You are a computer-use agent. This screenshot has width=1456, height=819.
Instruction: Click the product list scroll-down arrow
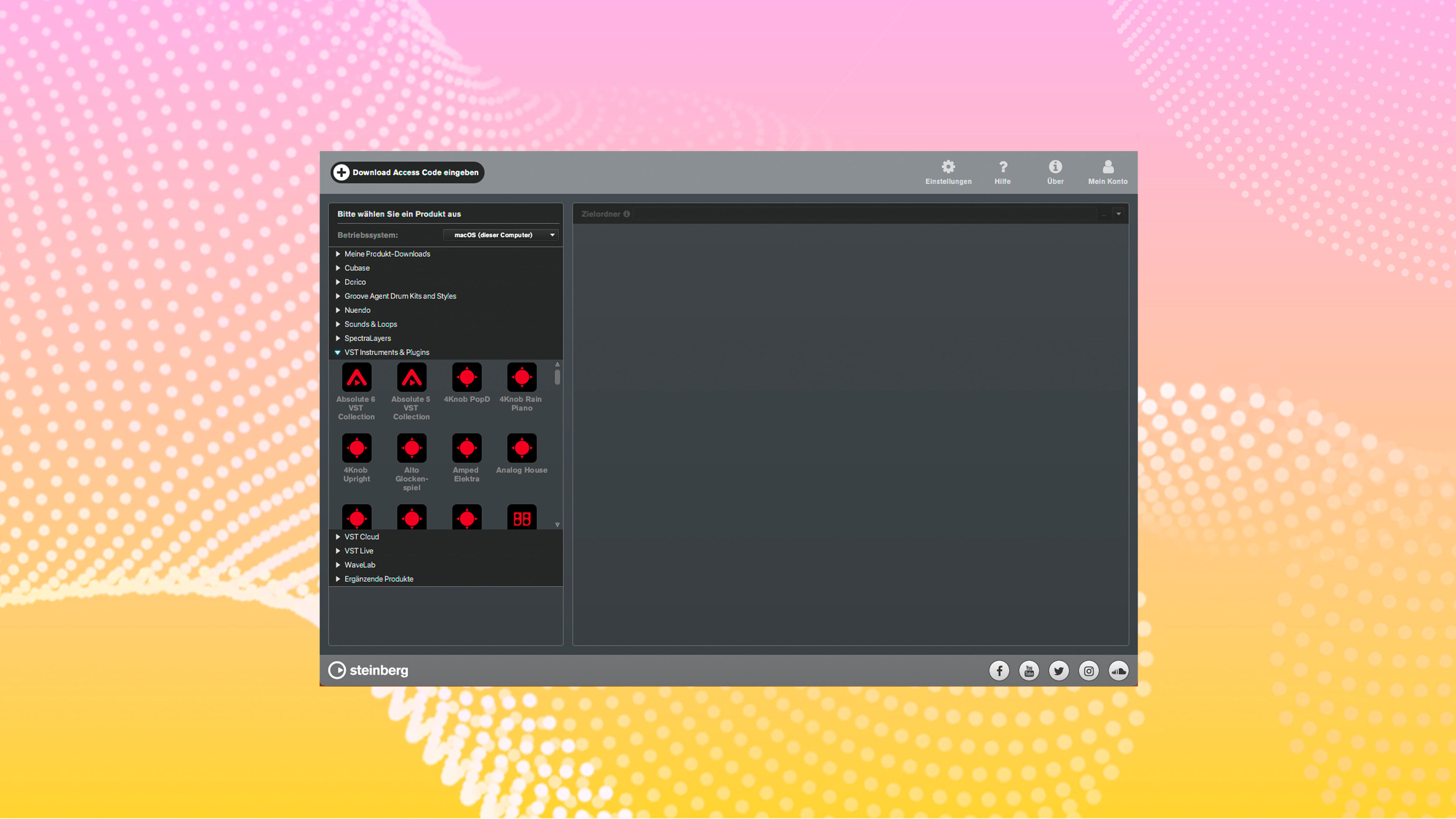click(557, 525)
